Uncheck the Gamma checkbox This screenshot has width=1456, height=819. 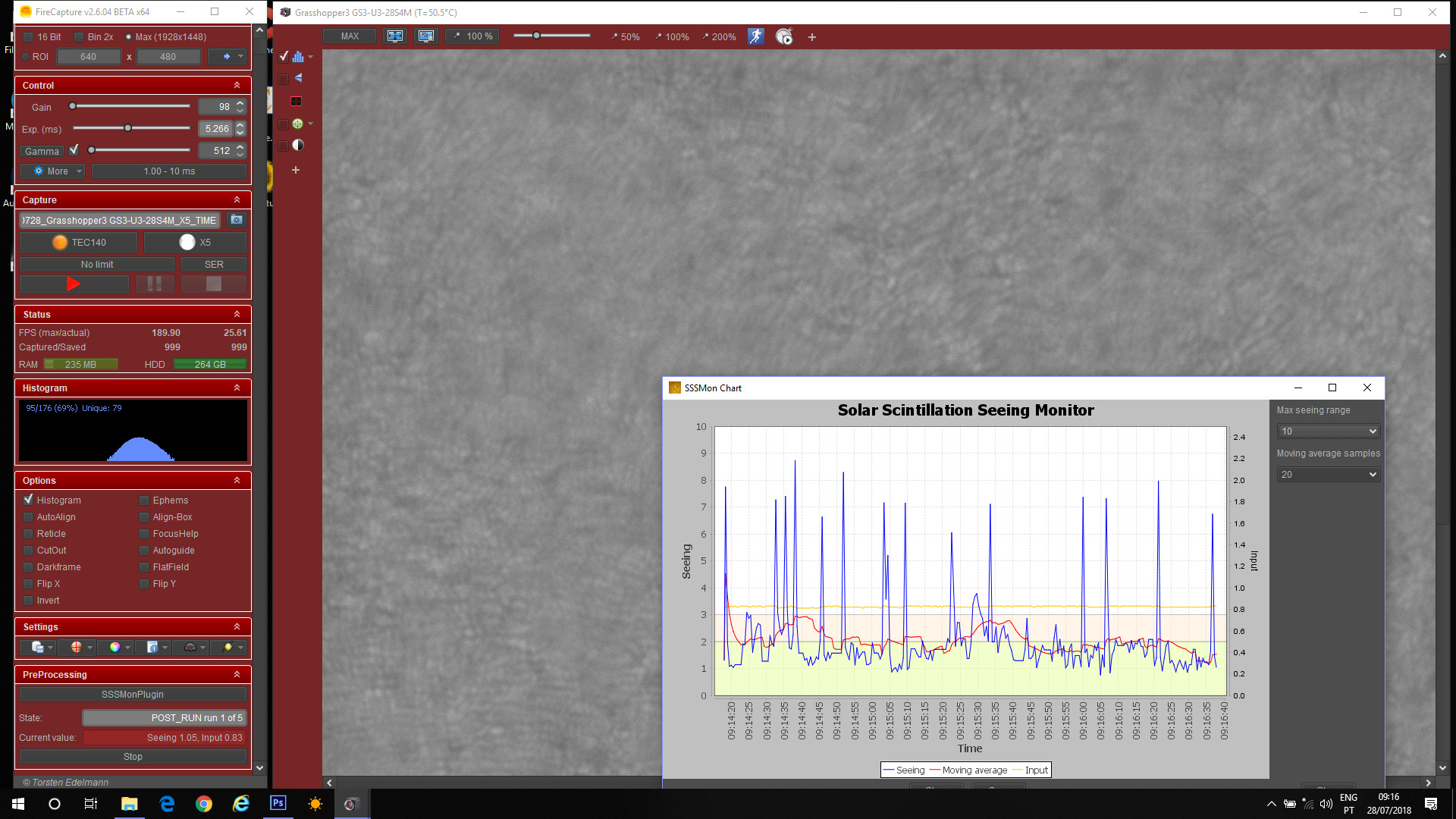tap(74, 150)
